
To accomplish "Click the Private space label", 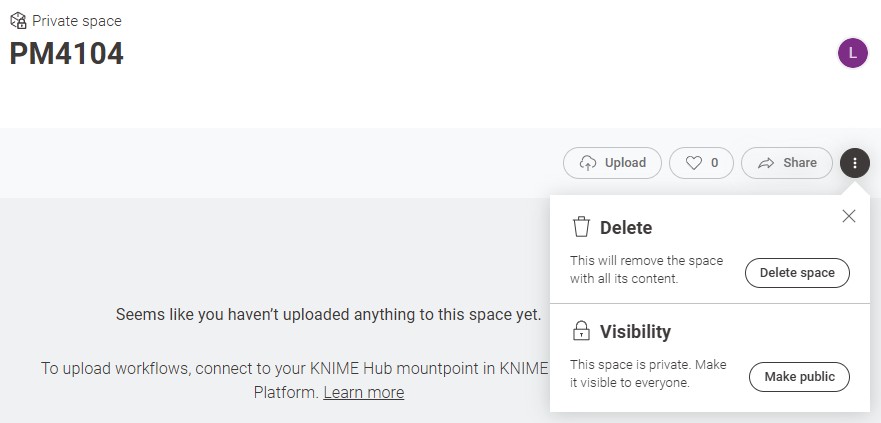I will click(77, 20).
